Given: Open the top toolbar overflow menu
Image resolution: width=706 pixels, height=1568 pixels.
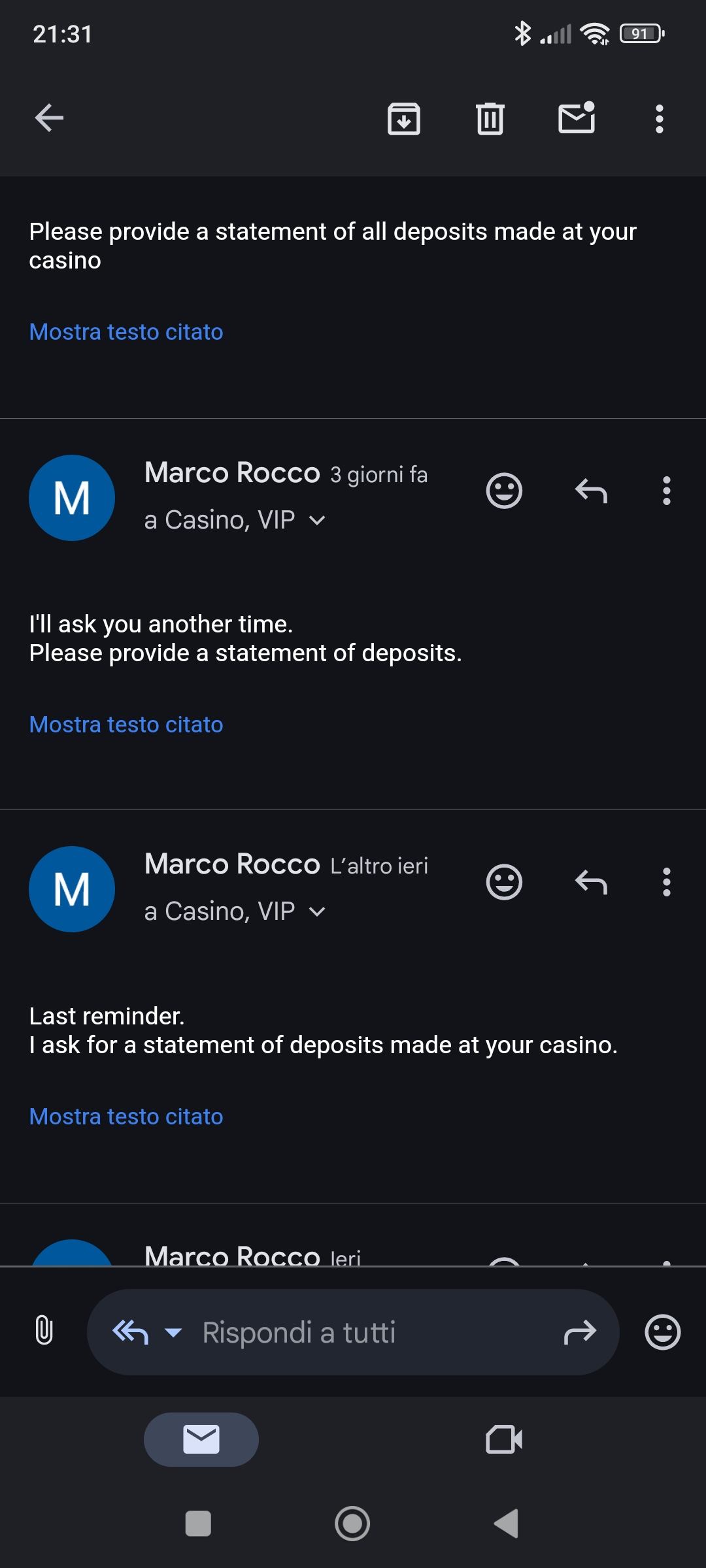Looking at the screenshot, I should 660,119.
